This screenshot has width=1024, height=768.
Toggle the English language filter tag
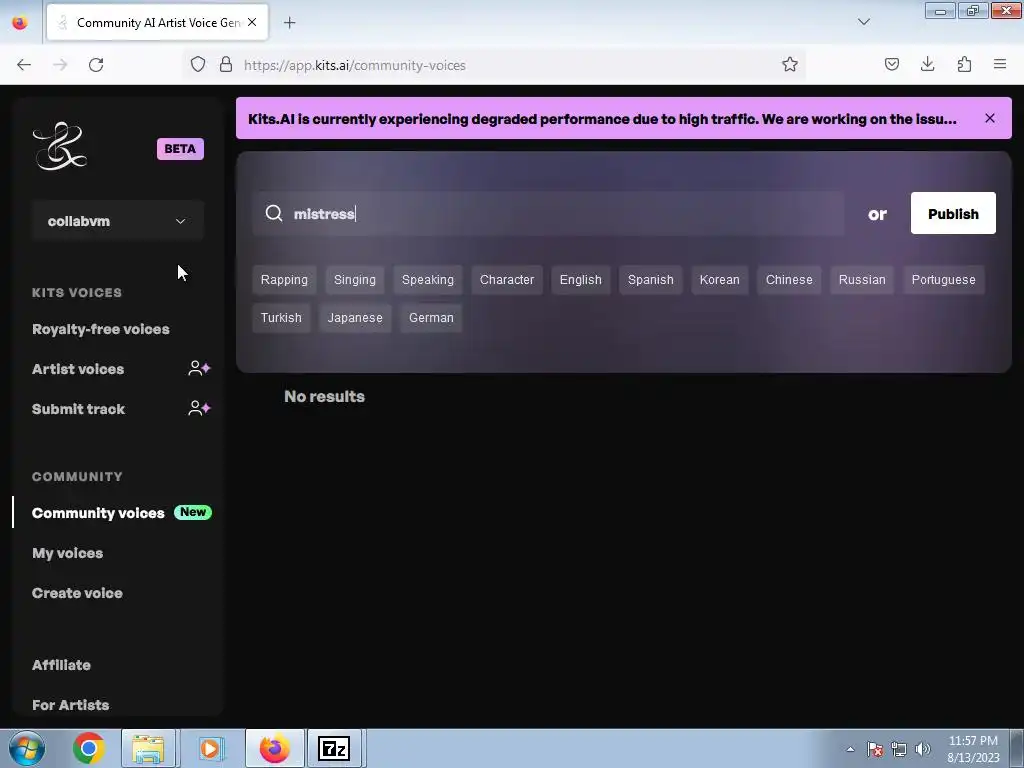[x=581, y=280]
